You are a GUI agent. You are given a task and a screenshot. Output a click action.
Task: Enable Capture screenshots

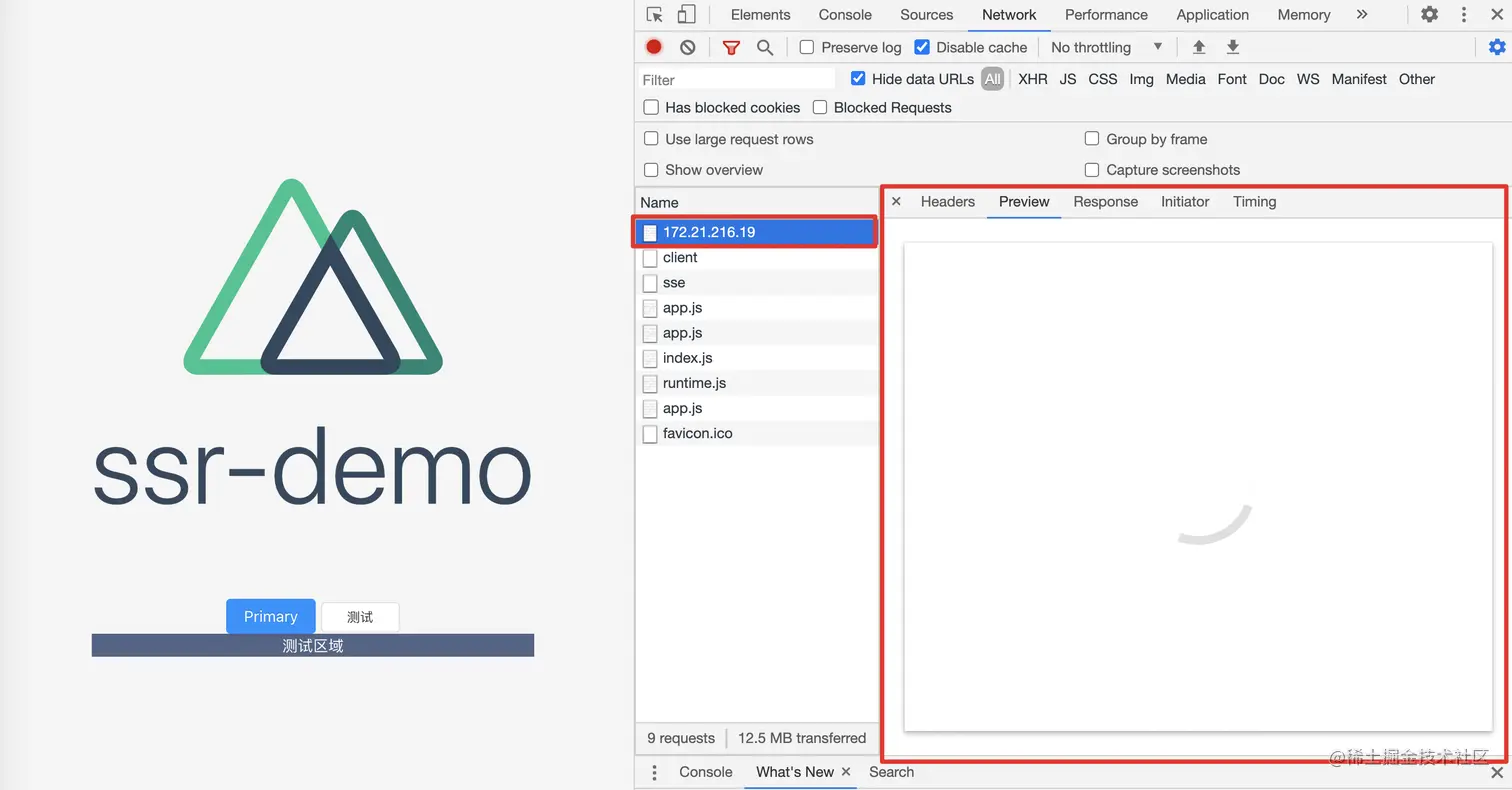[x=1092, y=170]
